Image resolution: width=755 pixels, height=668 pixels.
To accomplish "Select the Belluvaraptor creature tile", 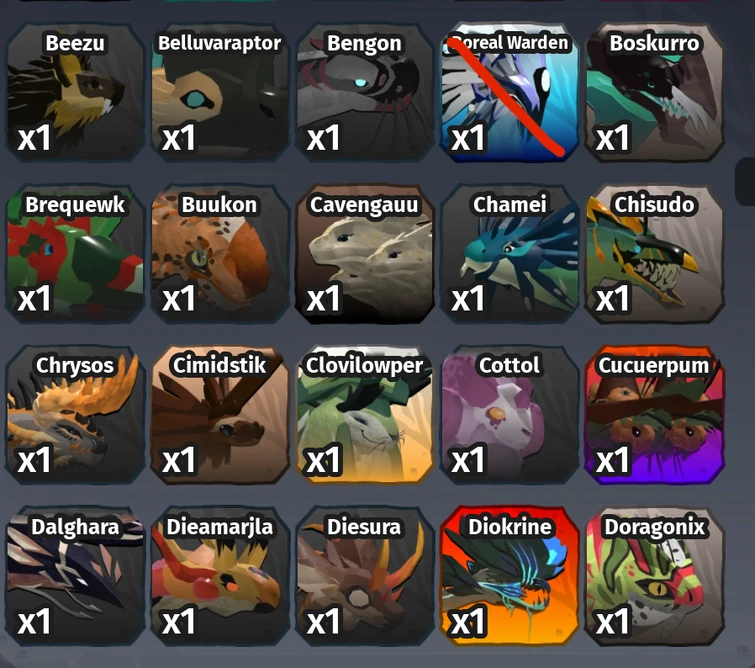I will [220, 92].
